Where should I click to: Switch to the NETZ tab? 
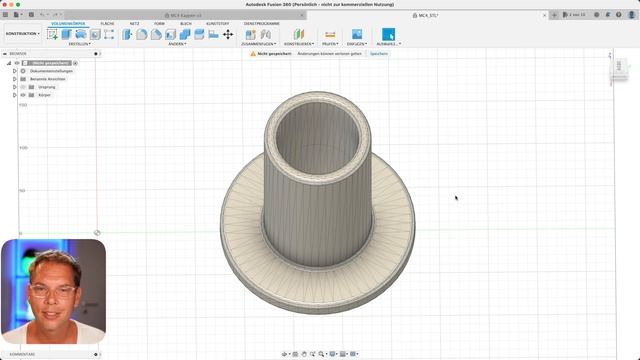(x=134, y=24)
